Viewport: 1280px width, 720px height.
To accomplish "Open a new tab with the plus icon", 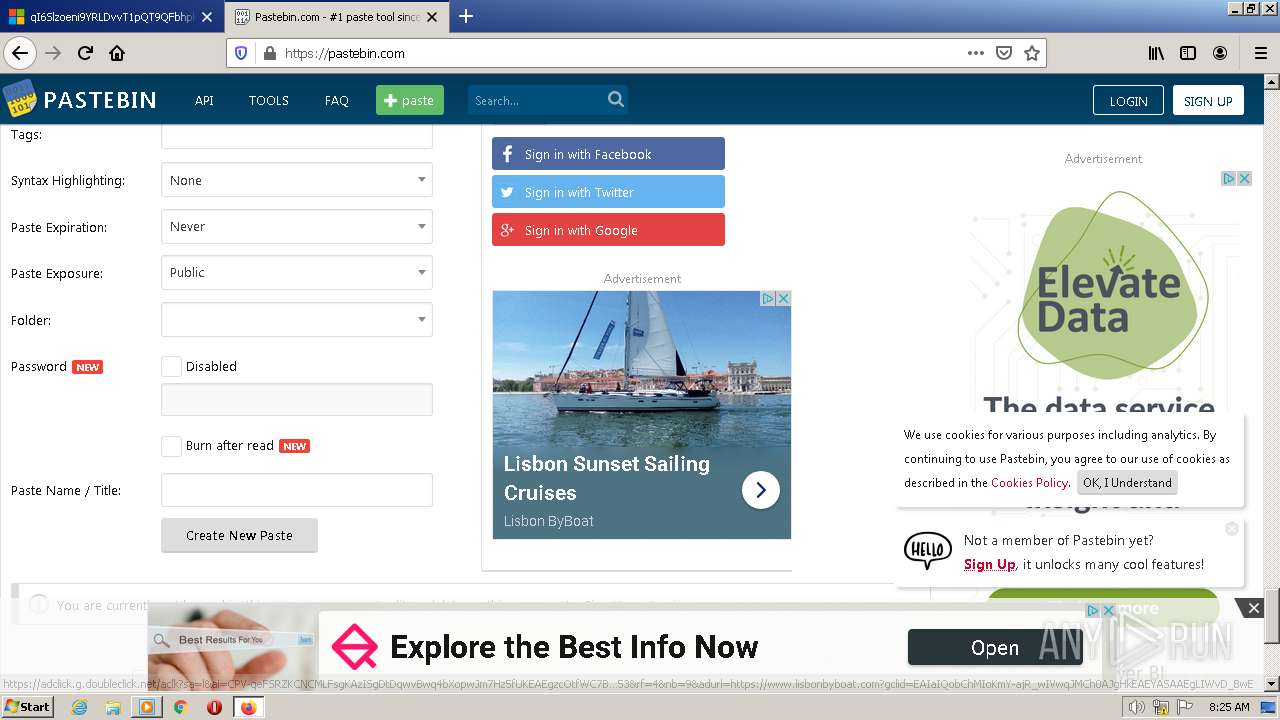I will pyautogui.click(x=466, y=16).
